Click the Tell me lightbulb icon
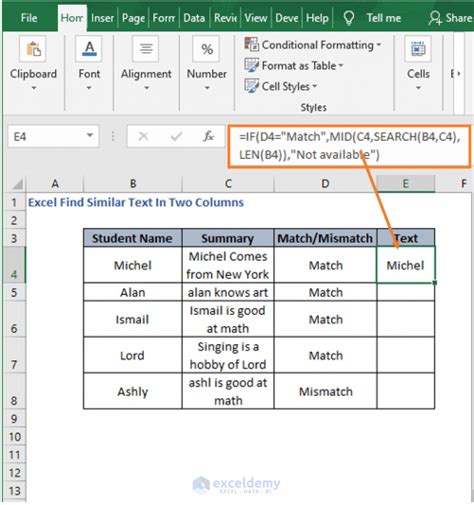Screen dimensions: 474x505 (349, 18)
